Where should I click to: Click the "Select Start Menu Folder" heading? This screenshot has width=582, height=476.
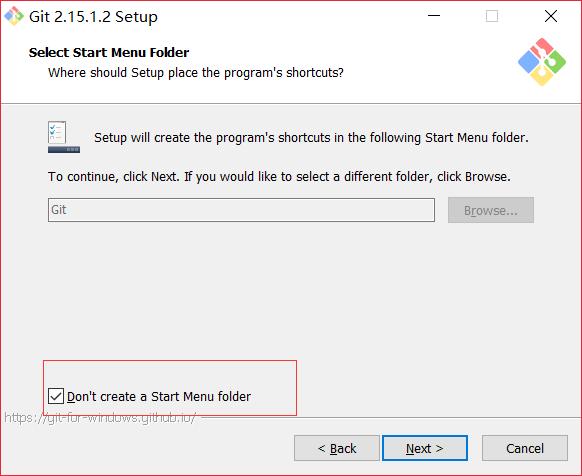coord(109,52)
